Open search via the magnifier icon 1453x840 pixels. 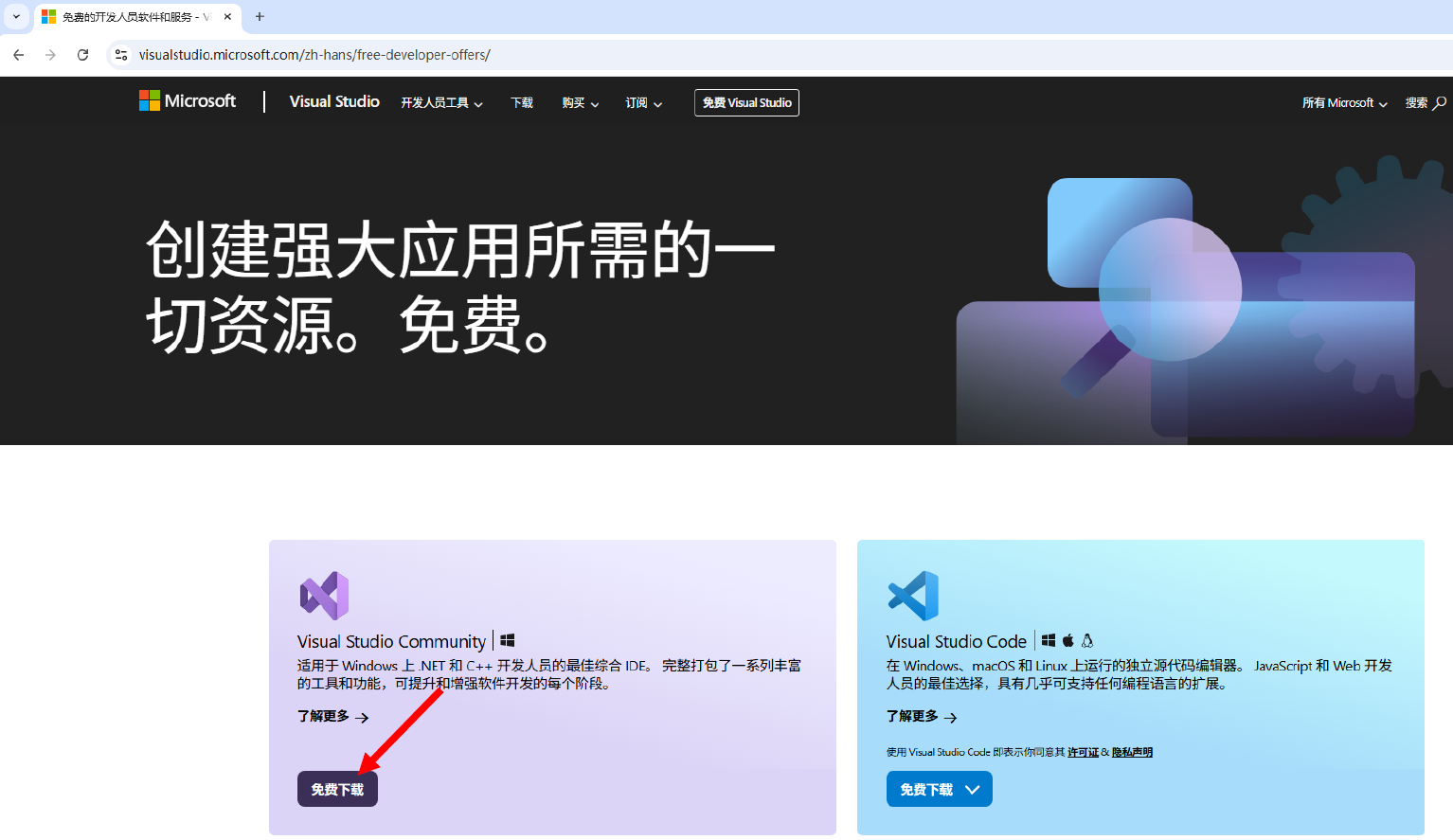tap(1441, 102)
